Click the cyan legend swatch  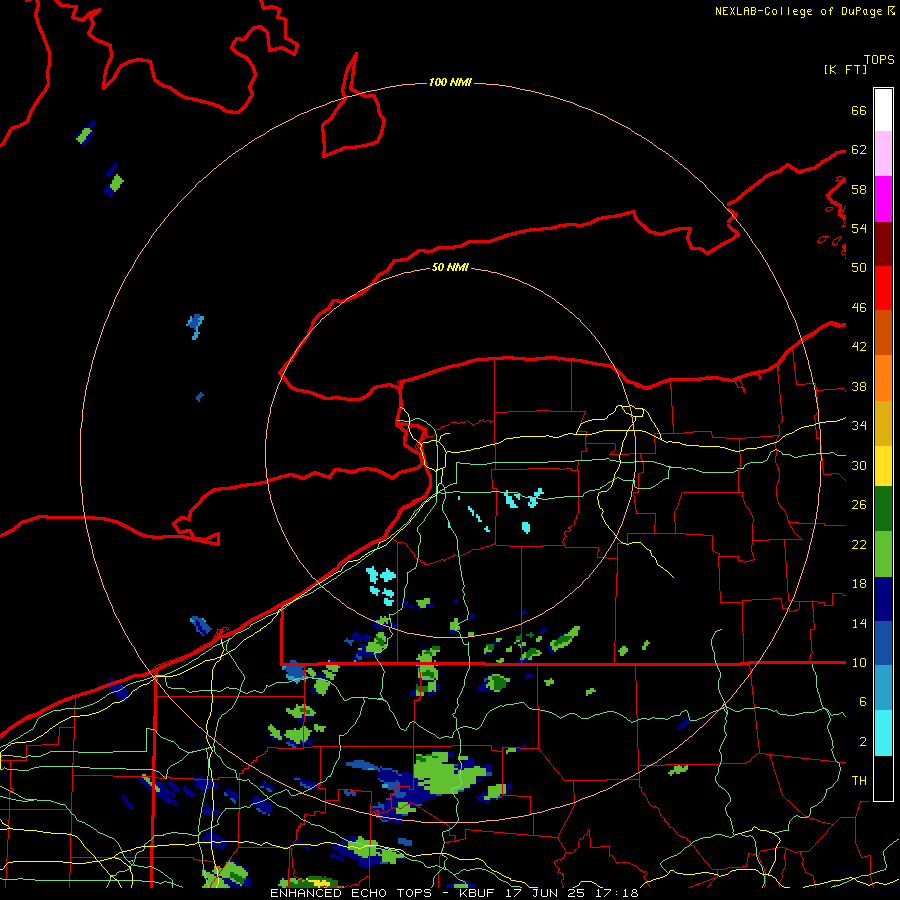883,733
